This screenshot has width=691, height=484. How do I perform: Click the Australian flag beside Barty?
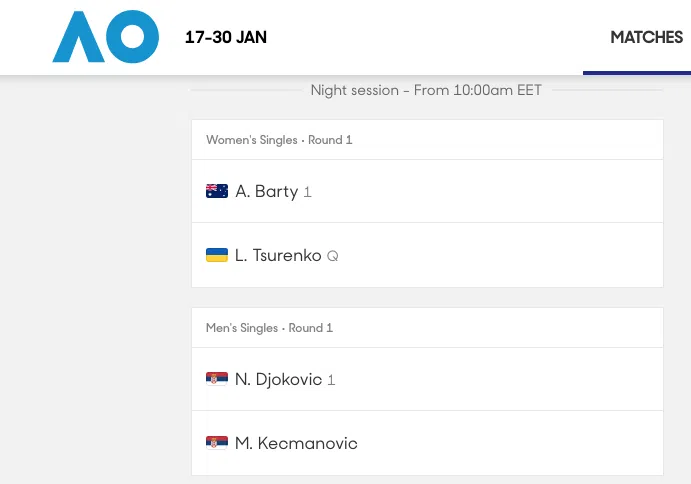(x=217, y=191)
